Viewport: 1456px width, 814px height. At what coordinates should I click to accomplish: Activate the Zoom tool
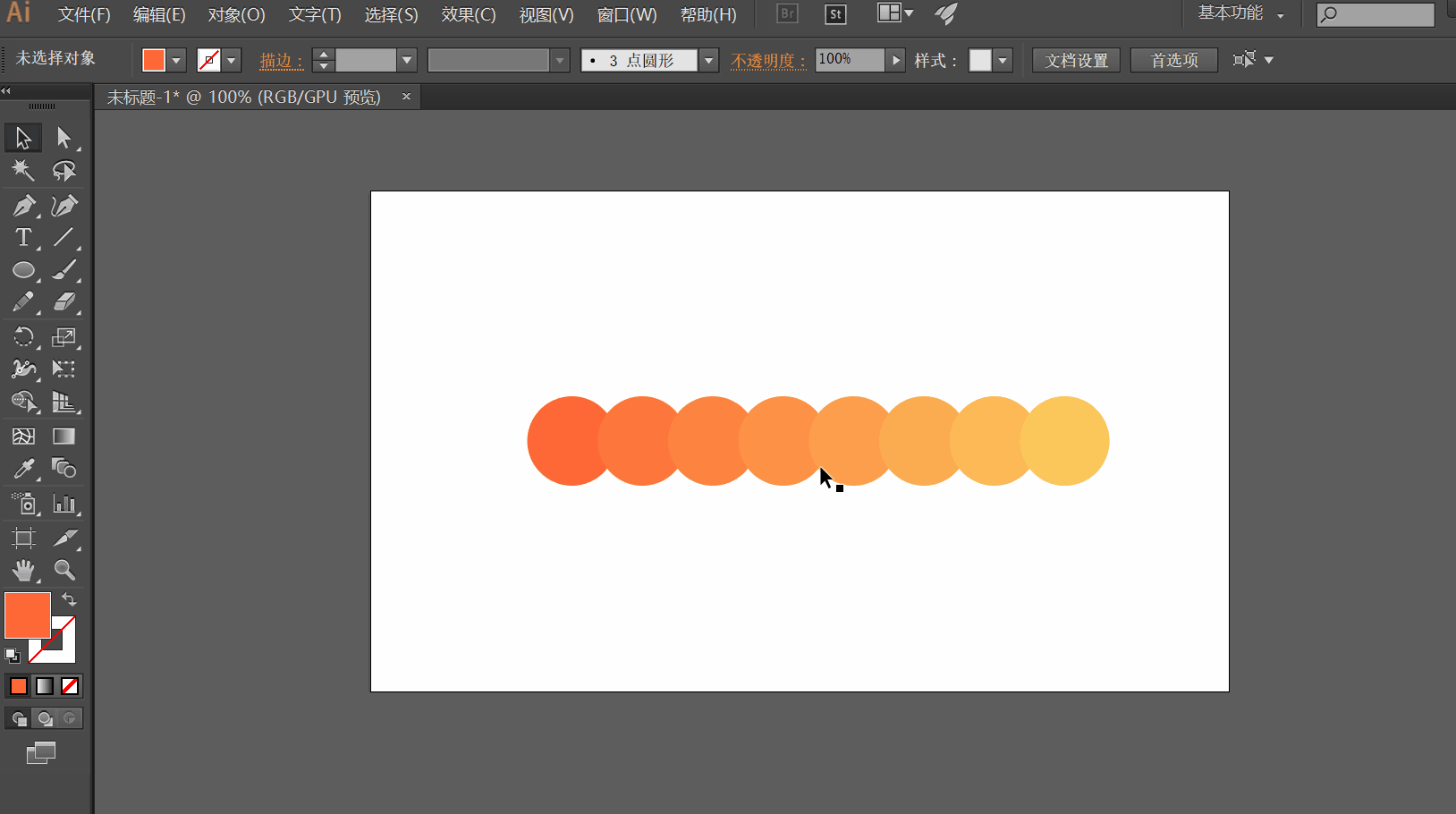(64, 570)
